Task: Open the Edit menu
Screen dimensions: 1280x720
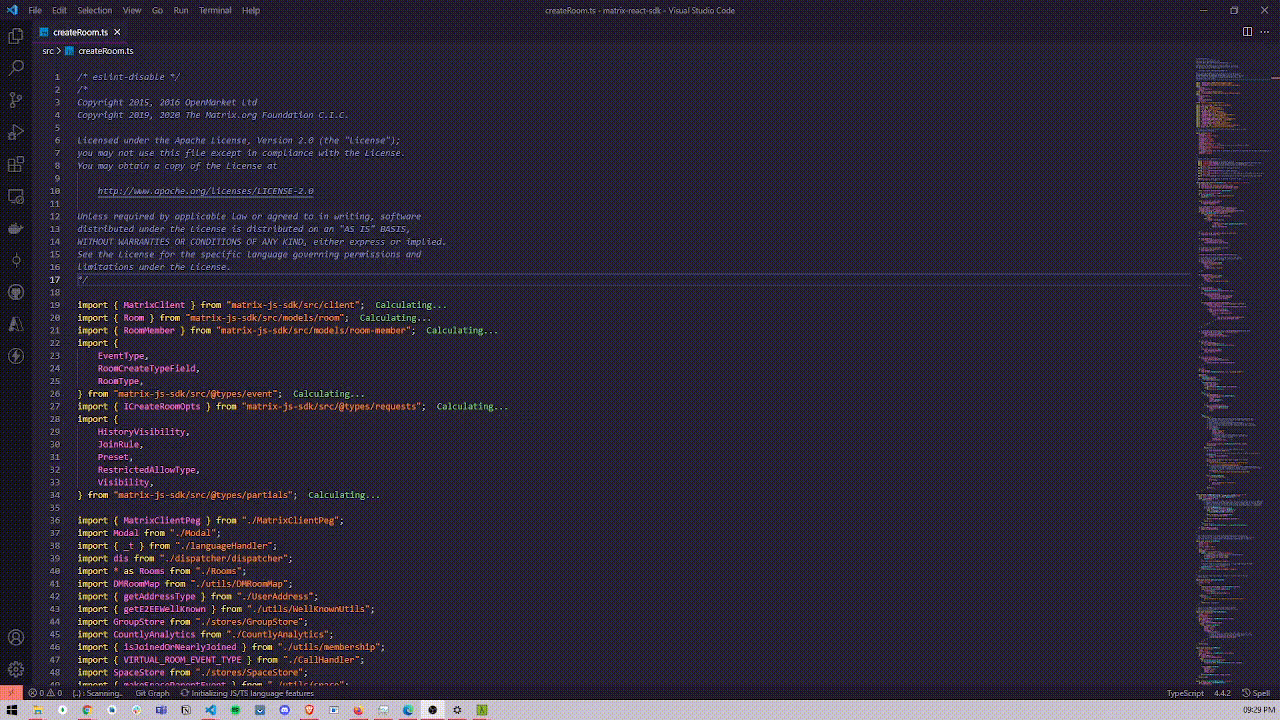Action: pyautogui.click(x=59, y=10)
